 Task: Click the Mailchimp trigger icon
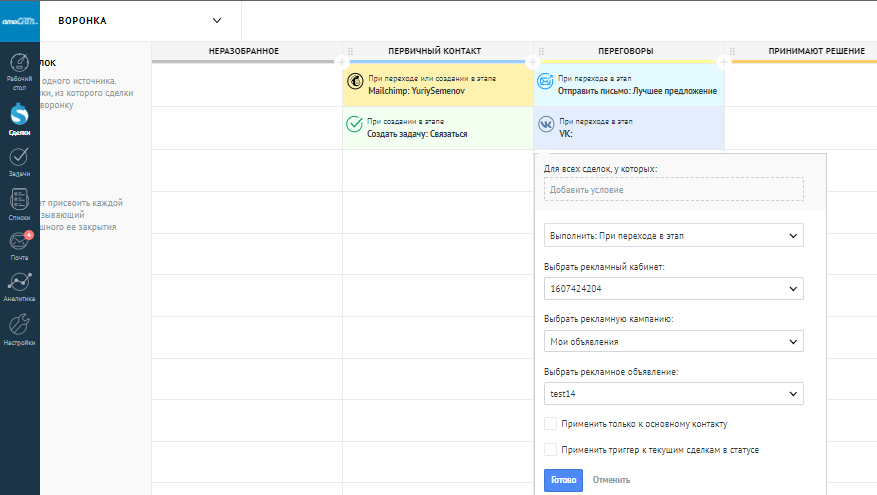354,82
